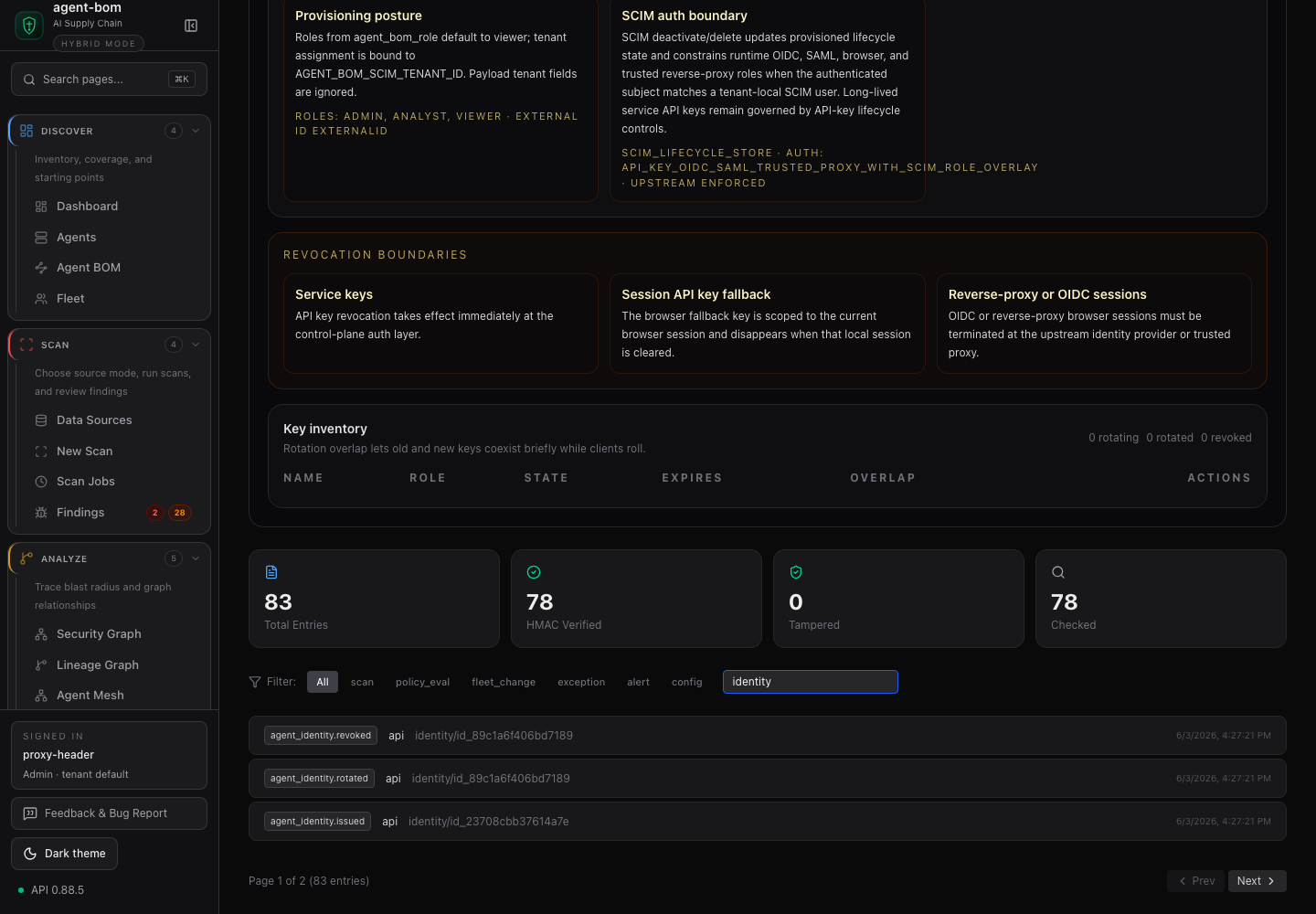Click the Fleet people icon
The width and height of the screenshot is (1316, 914).
click(x=41, y=299)
